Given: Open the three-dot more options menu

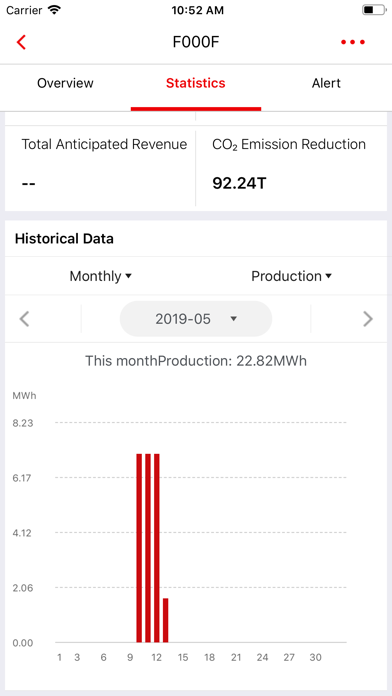Looking at the screenshot, I should [x=353, y=42].
